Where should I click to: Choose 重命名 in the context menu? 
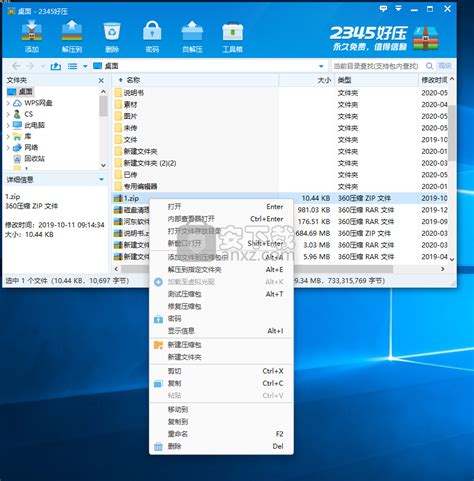pos(221,434)
